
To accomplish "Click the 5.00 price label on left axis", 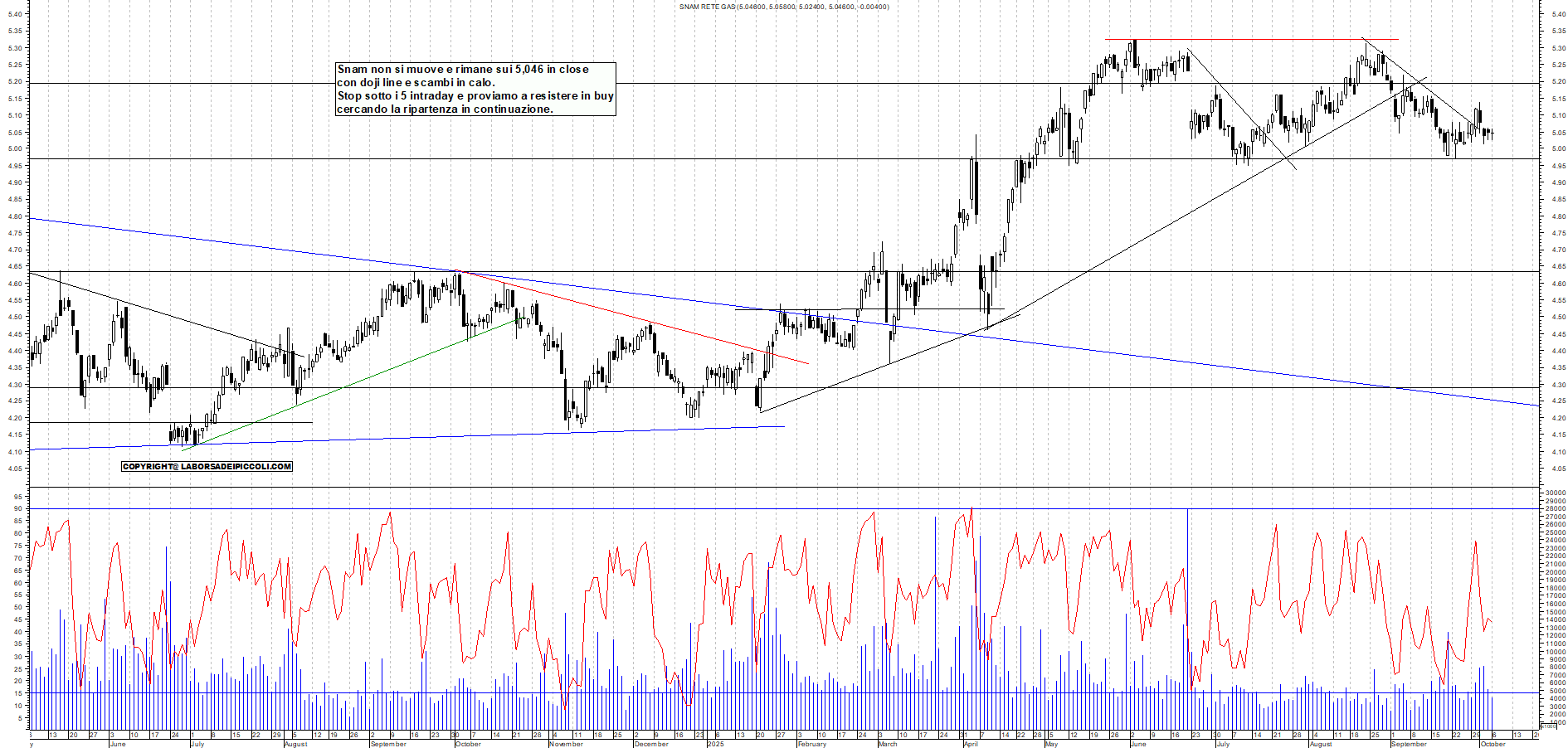I will (15, 149).
